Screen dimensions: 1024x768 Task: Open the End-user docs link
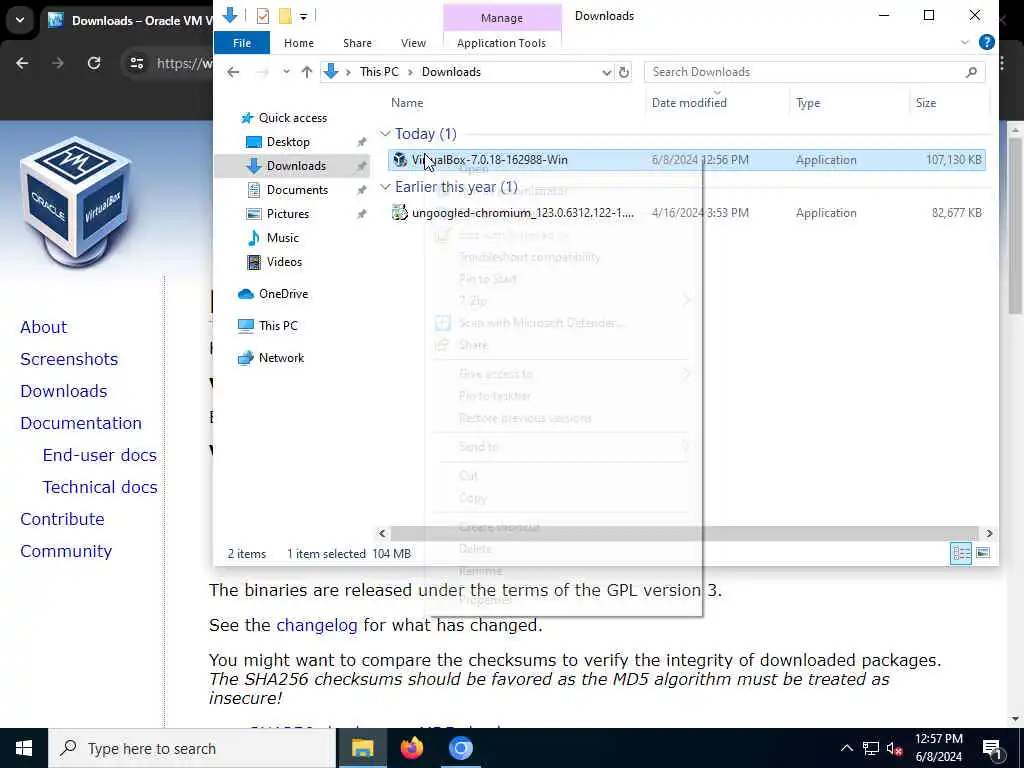click(100, 455)
